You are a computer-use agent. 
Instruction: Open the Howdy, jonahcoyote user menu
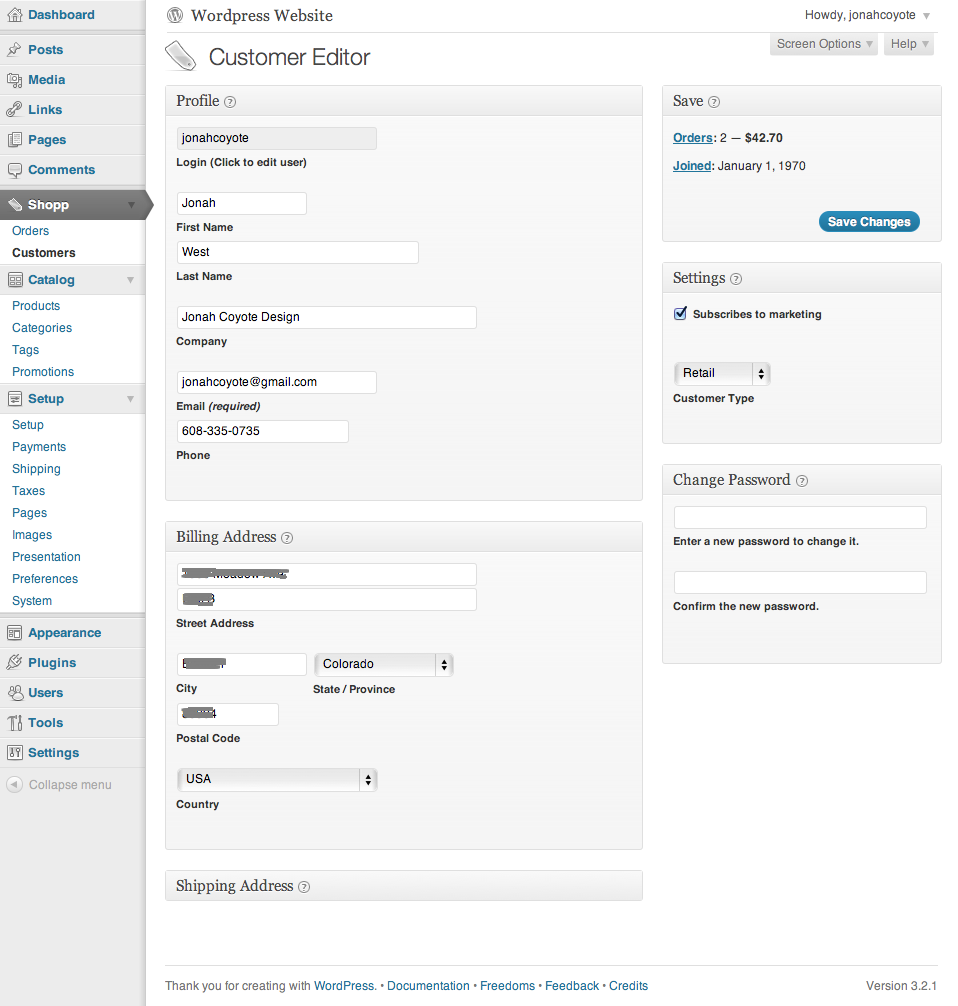tap(867, 15)
